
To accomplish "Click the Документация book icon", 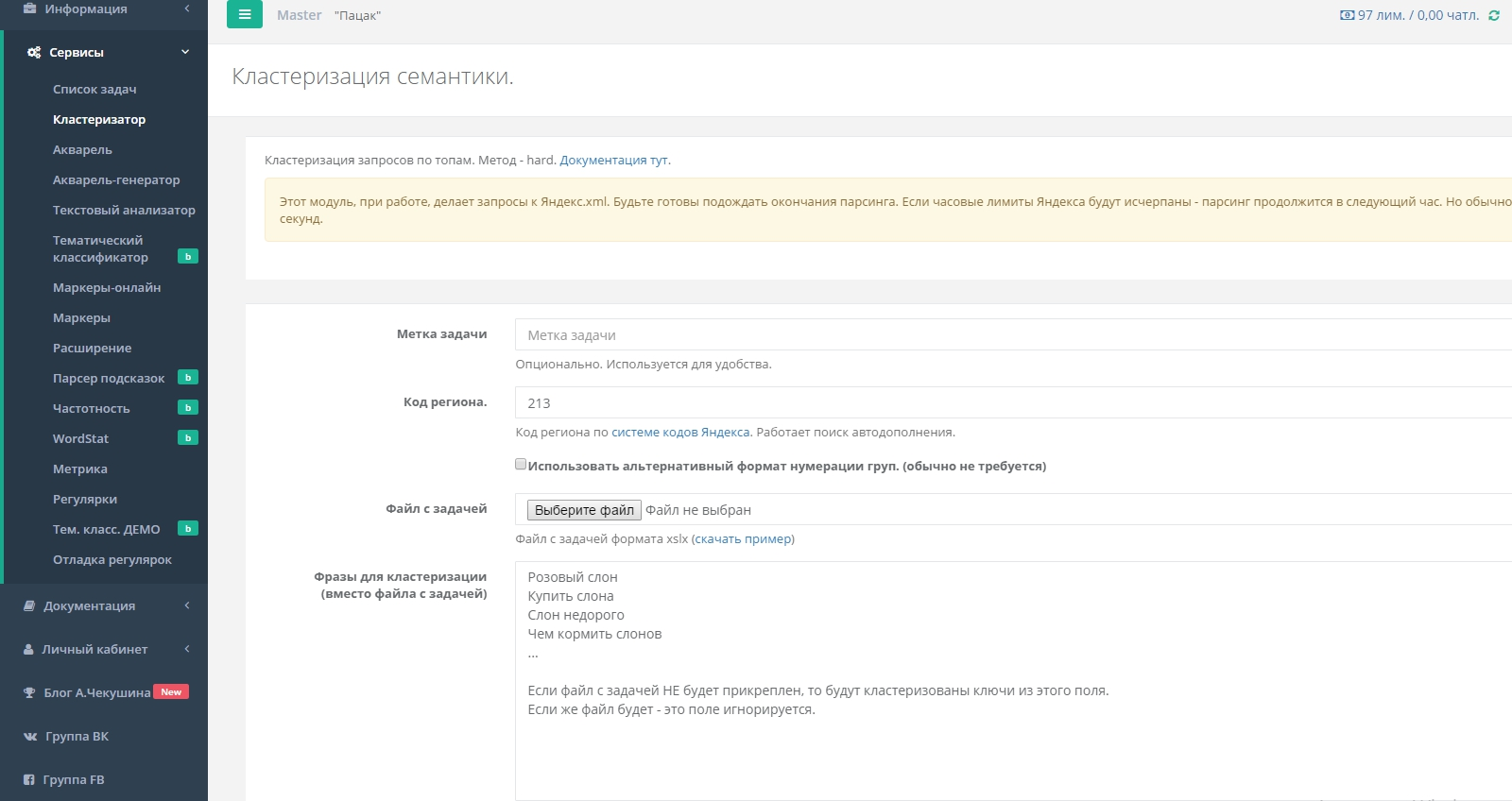I will click(29, 605).
